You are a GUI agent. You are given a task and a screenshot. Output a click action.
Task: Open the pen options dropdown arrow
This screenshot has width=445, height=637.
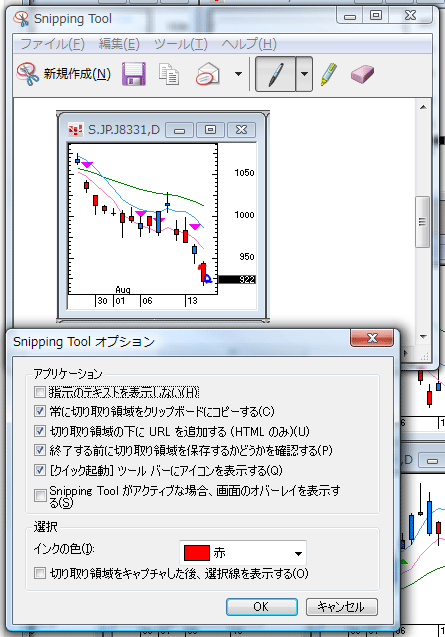304,74
